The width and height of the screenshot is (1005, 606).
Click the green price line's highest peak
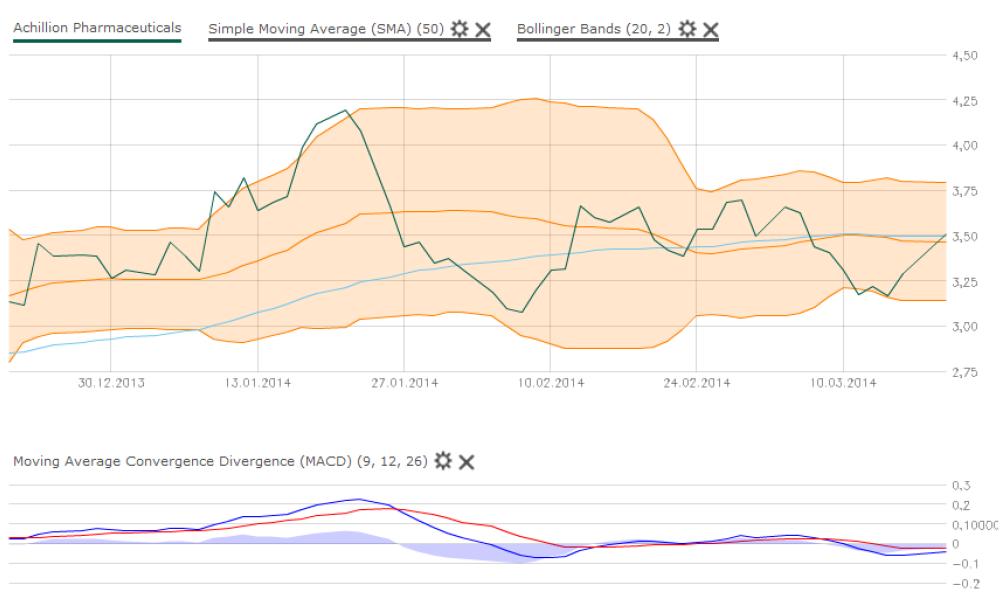pyautogui.click(x=345, y=110)
